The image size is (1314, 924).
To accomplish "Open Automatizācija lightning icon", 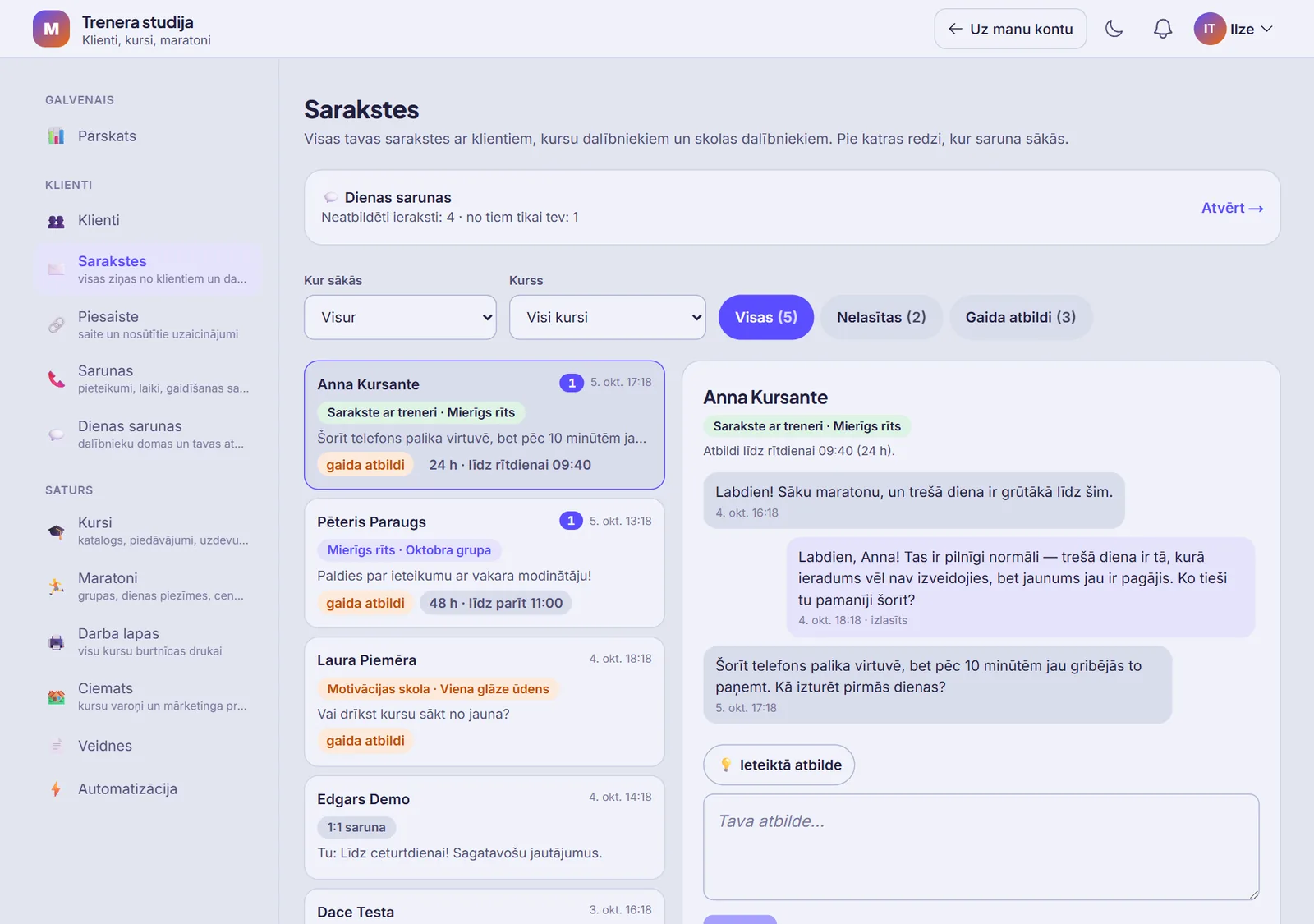I will click(x=56, y=789).
